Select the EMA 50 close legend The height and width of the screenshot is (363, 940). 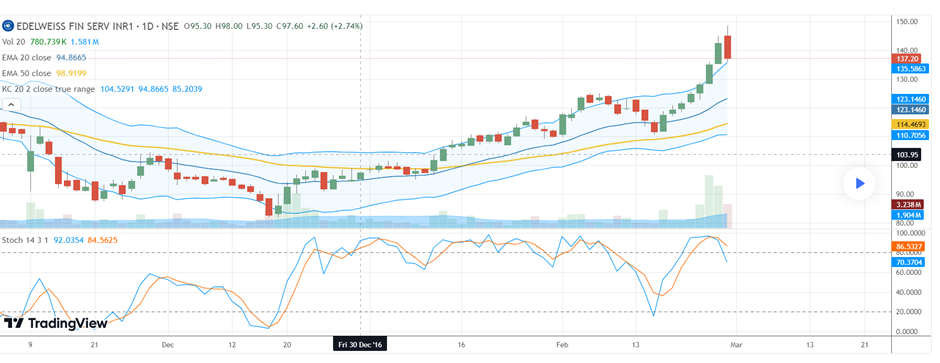tap(27, 73)
